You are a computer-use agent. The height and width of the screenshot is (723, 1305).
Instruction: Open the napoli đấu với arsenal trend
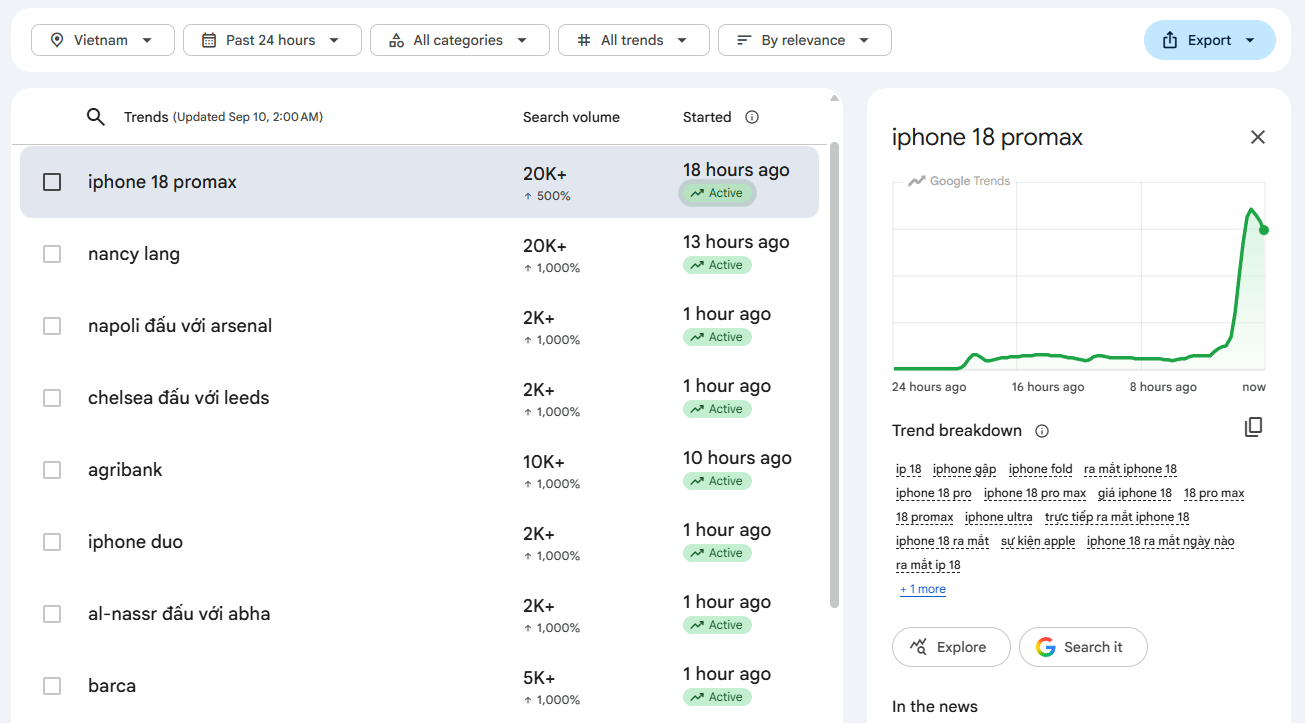click(x=419, y=326)
